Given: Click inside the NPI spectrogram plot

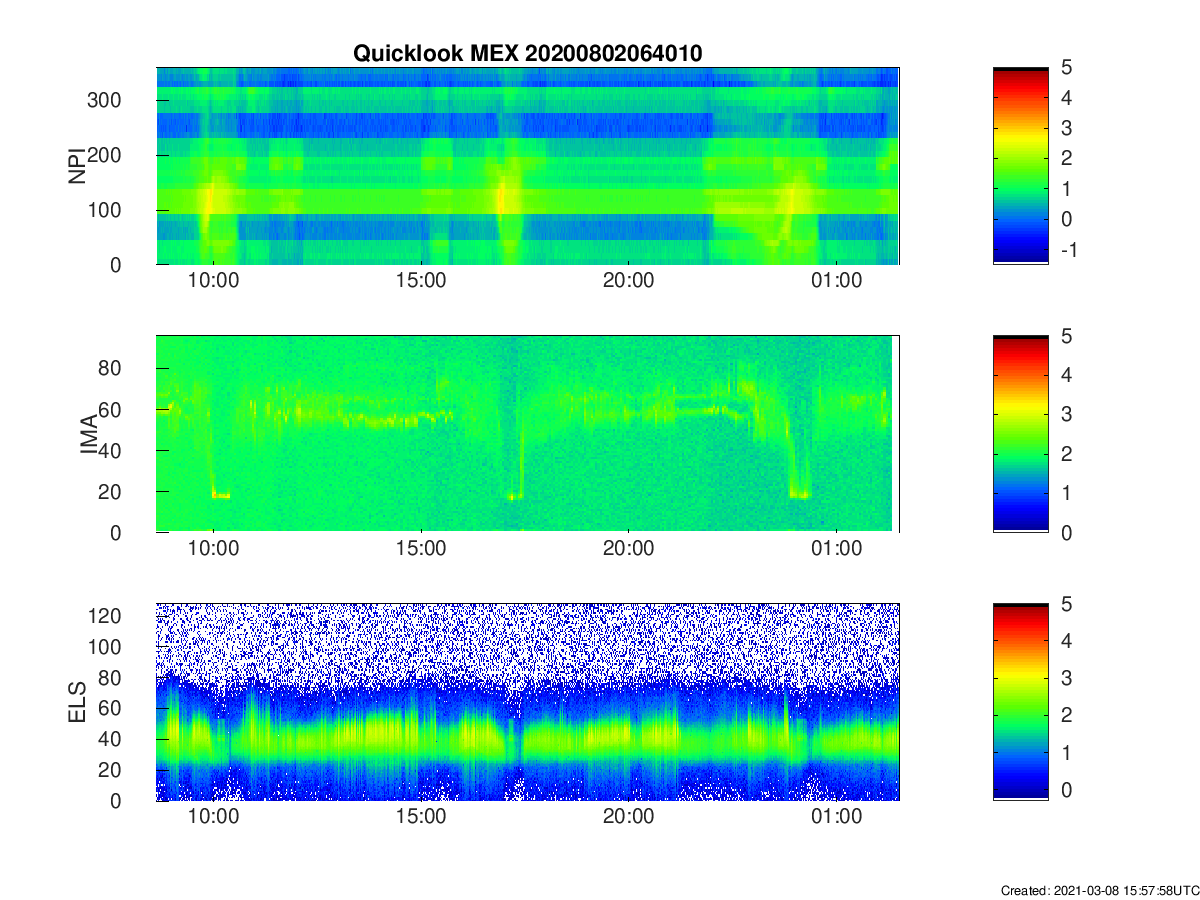Looking at the screenshot, I should [527, 166].
